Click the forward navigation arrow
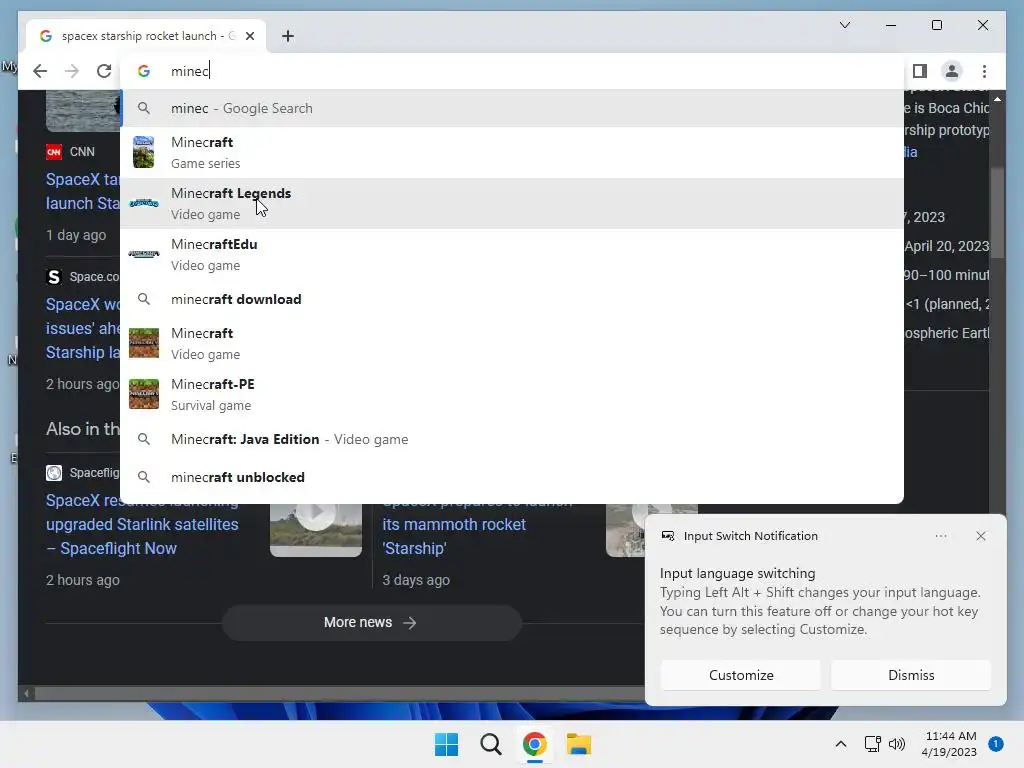The width and height of the screenshot is (1024, 768). coord(72,71)
